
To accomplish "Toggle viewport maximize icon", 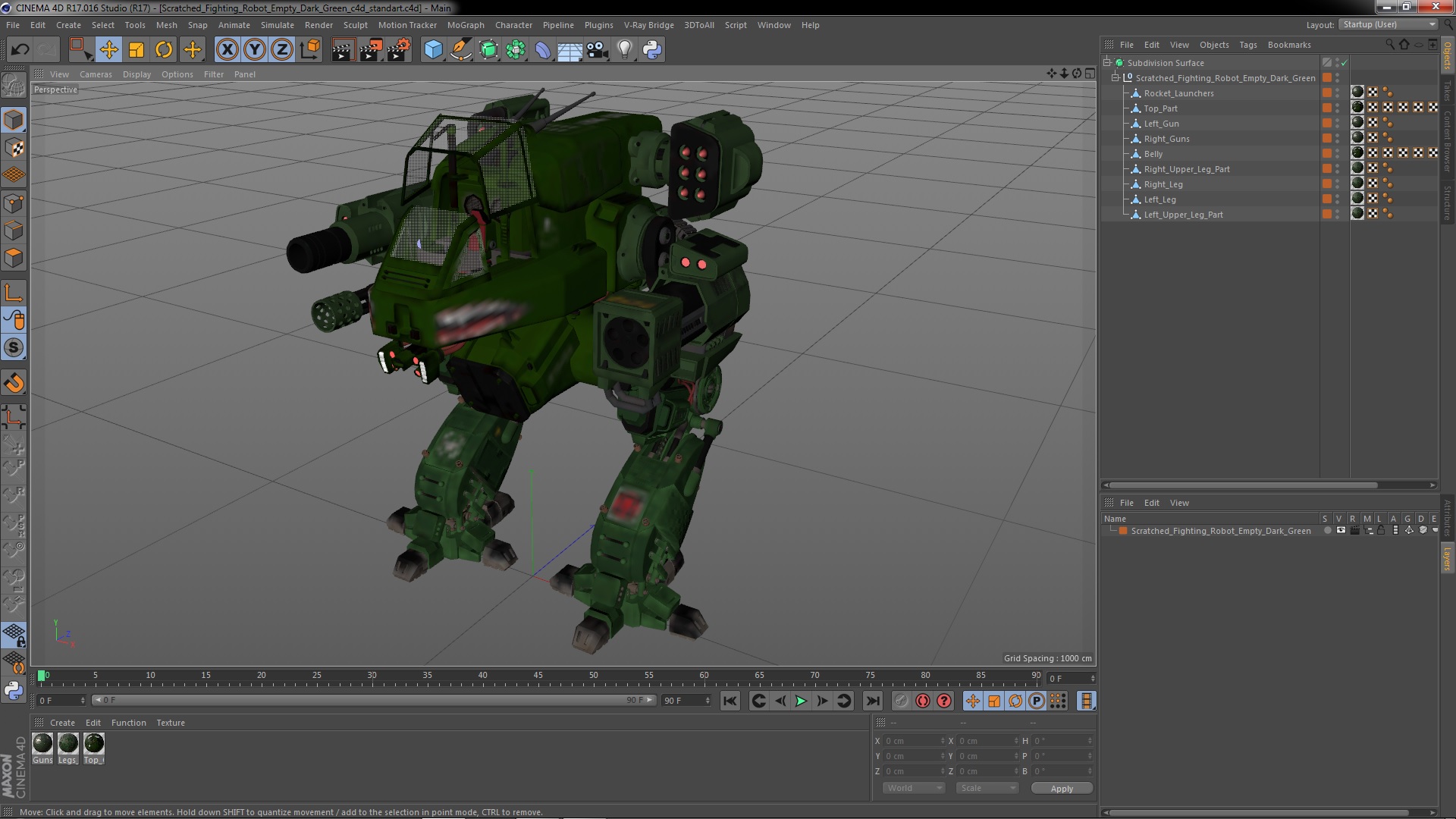I will pyautogui.click(x=1090, y=74).
